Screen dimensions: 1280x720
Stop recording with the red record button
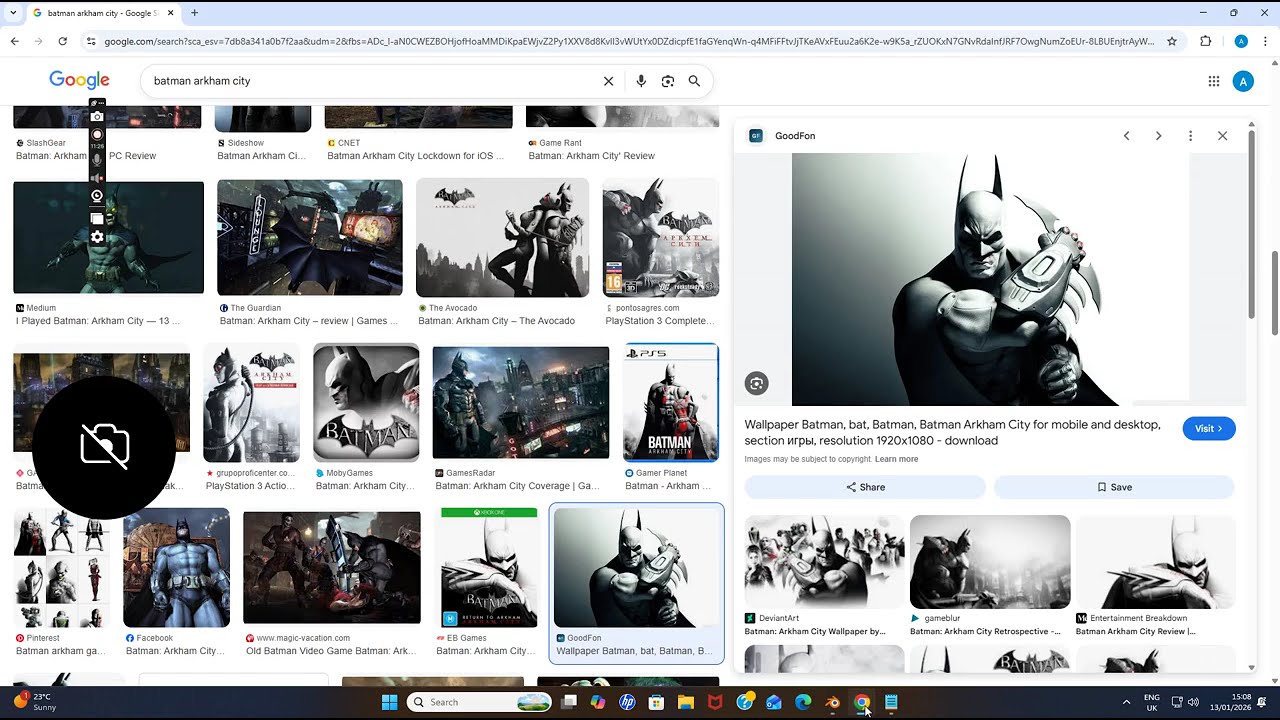(x=97, y=134)
